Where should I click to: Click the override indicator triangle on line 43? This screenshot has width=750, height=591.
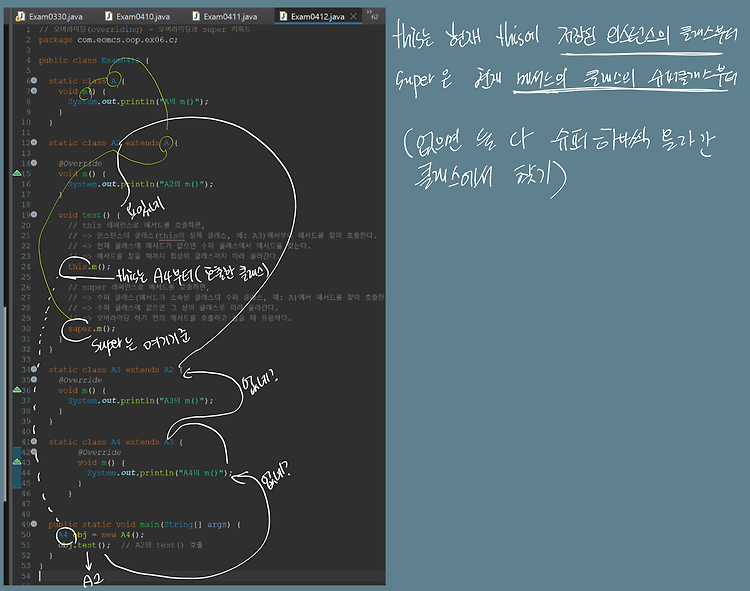coord(17,462)
